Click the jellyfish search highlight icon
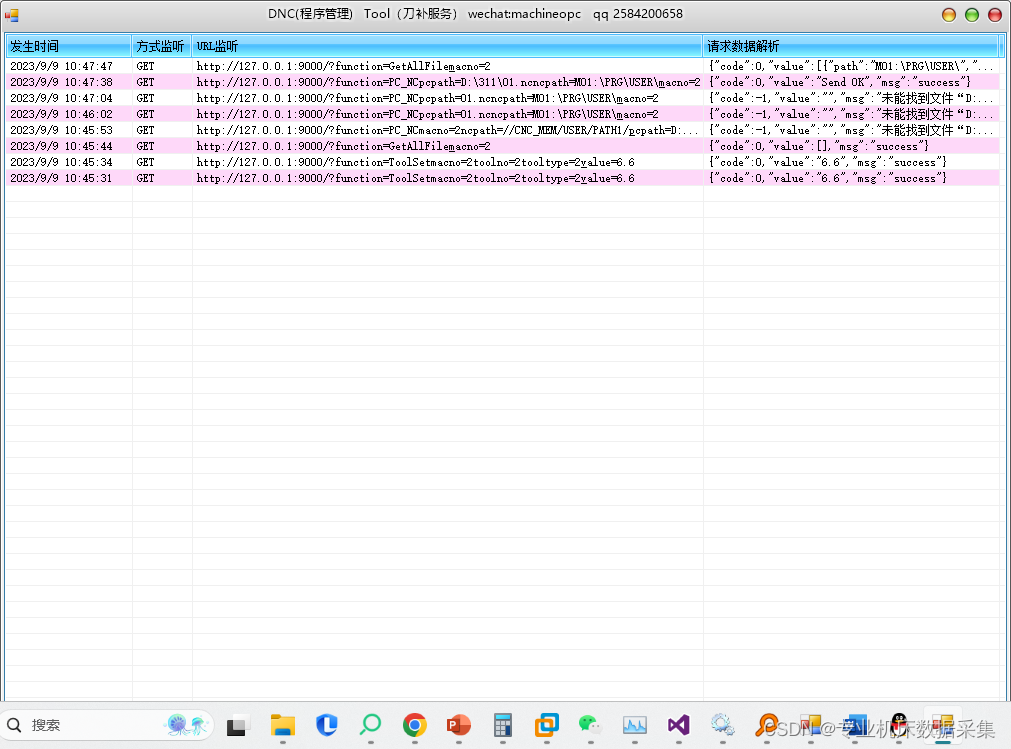 pyautogui.click(x=187, y=725)
